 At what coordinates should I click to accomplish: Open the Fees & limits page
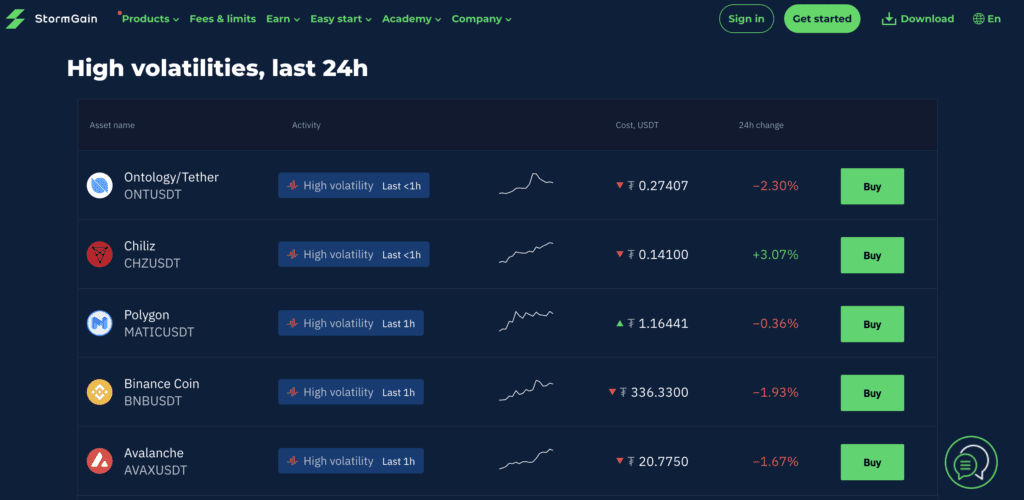coord(223,19)
